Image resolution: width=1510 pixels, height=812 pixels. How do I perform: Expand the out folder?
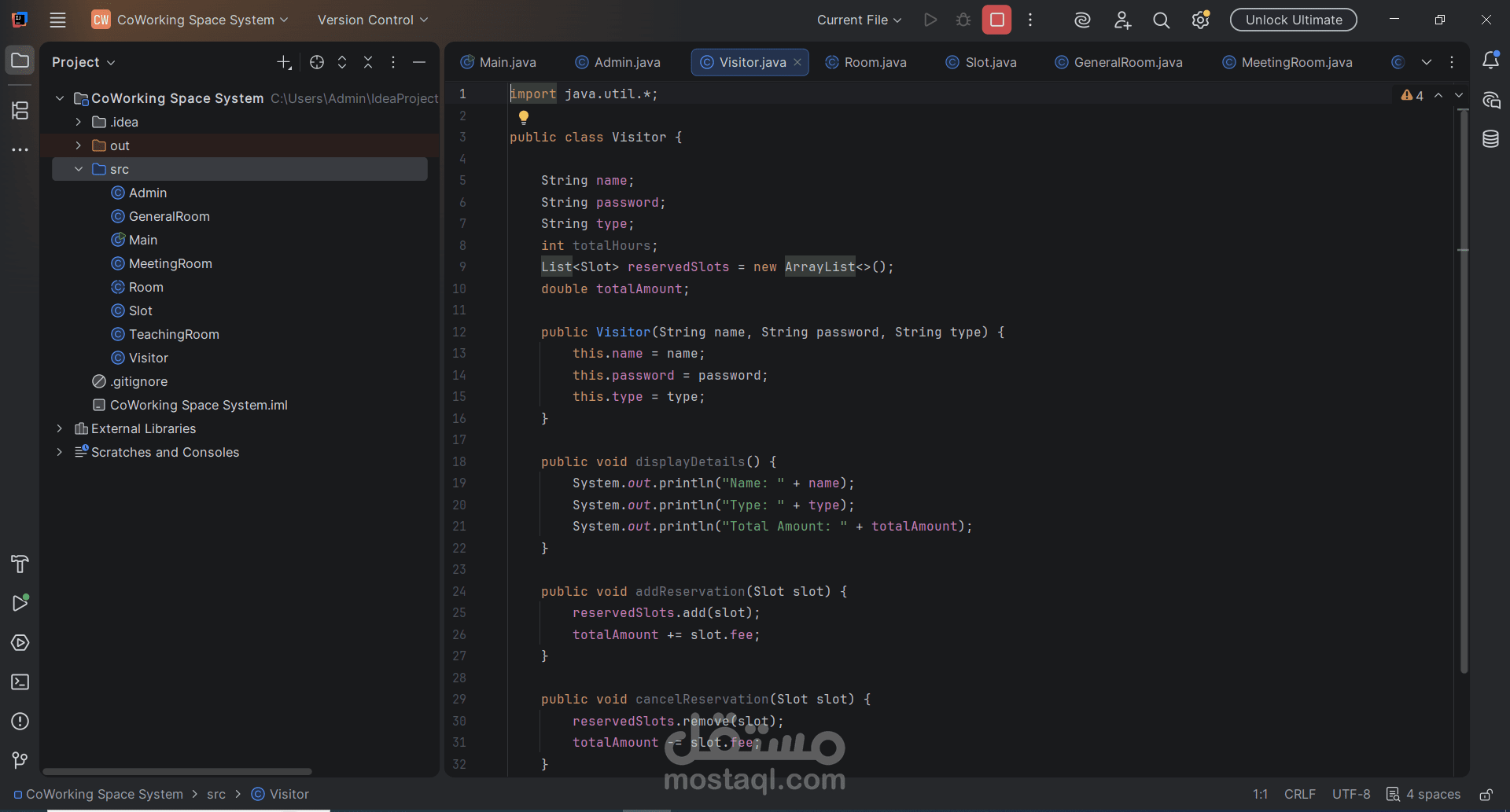click(79, 145)
